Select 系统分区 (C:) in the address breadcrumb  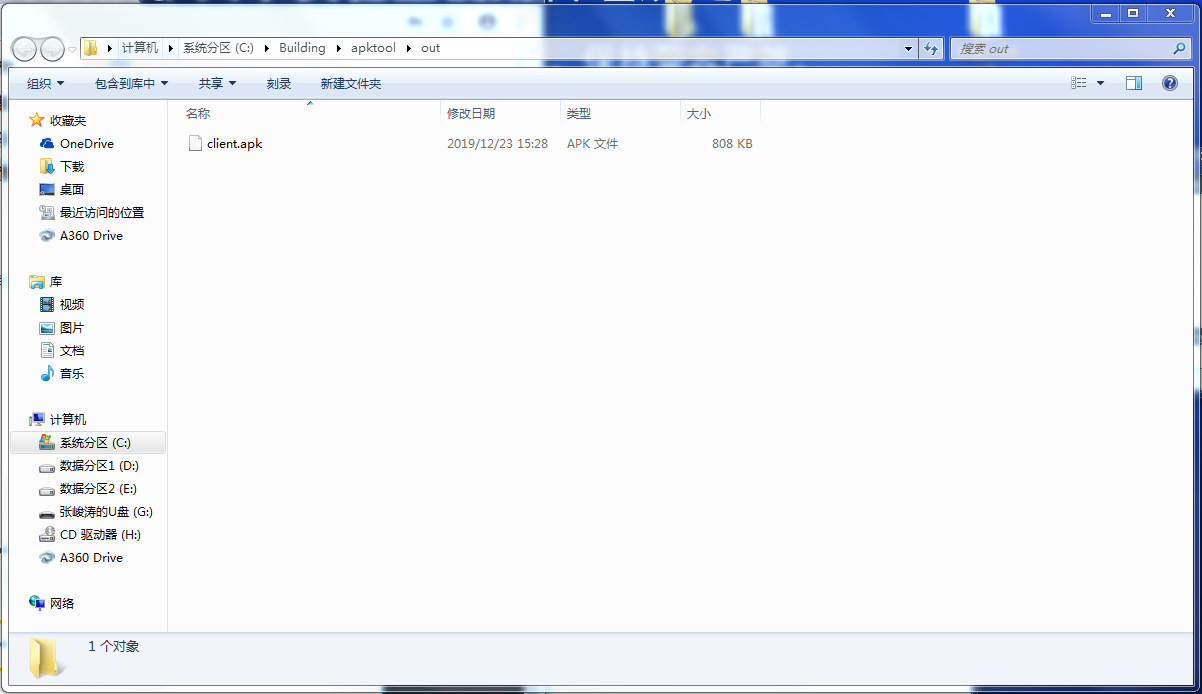216,48
